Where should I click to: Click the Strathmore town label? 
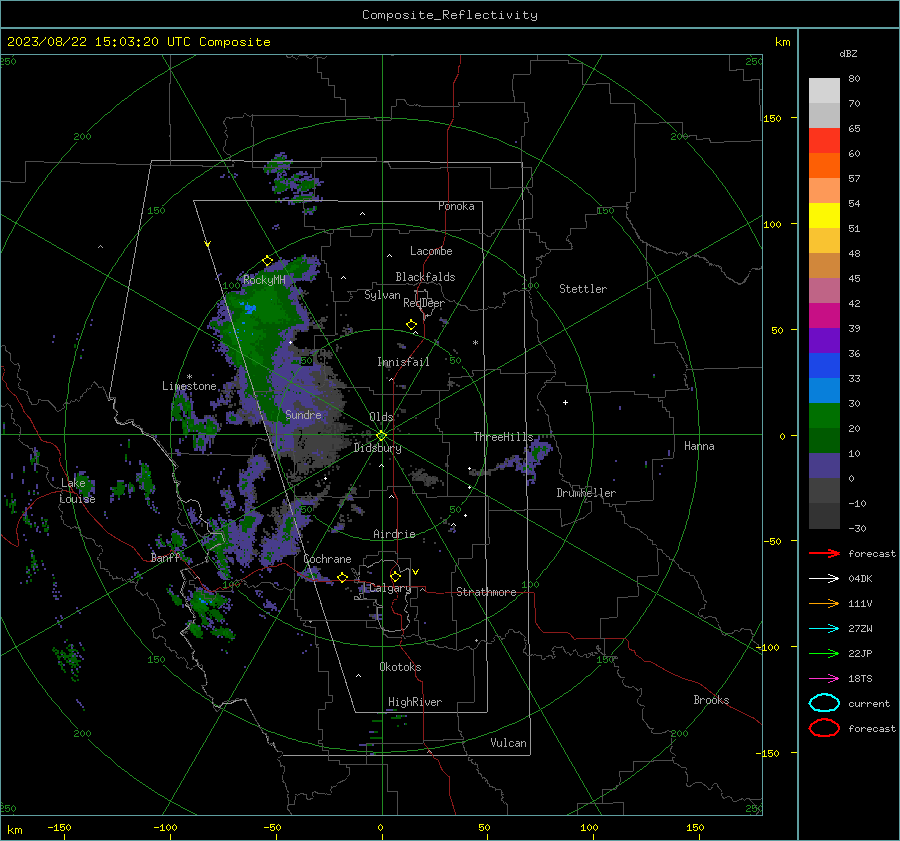pos(486,592)
